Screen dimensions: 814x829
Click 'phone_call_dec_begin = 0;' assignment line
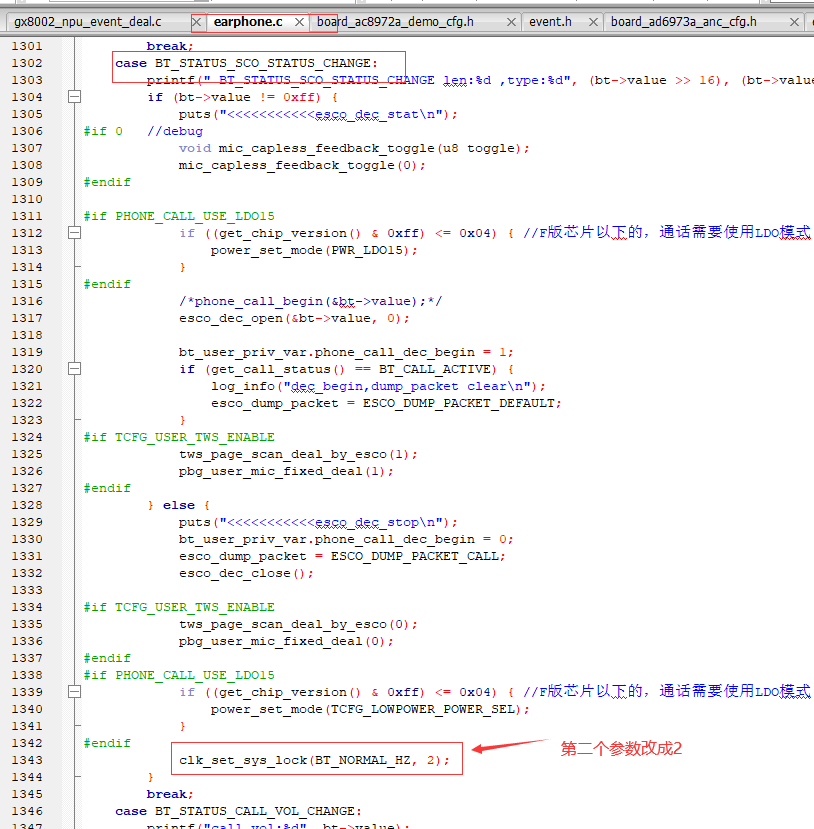[346, 539]
